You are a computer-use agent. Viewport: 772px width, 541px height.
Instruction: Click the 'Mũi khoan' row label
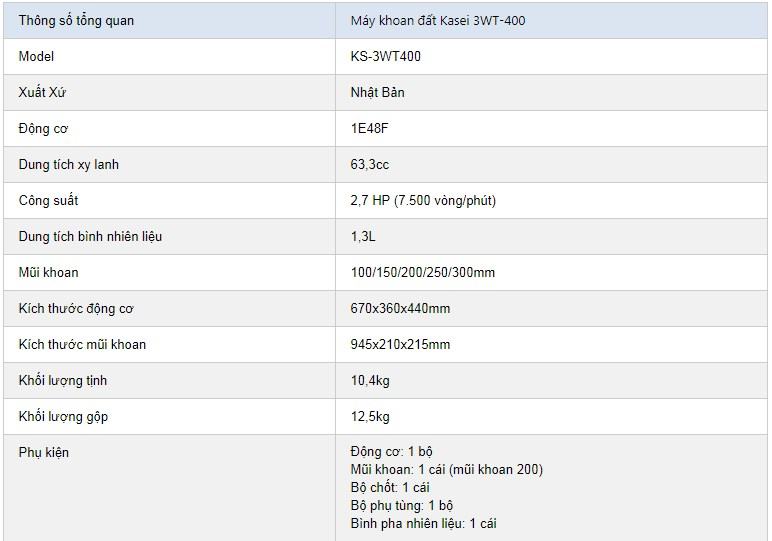(48, 272)
